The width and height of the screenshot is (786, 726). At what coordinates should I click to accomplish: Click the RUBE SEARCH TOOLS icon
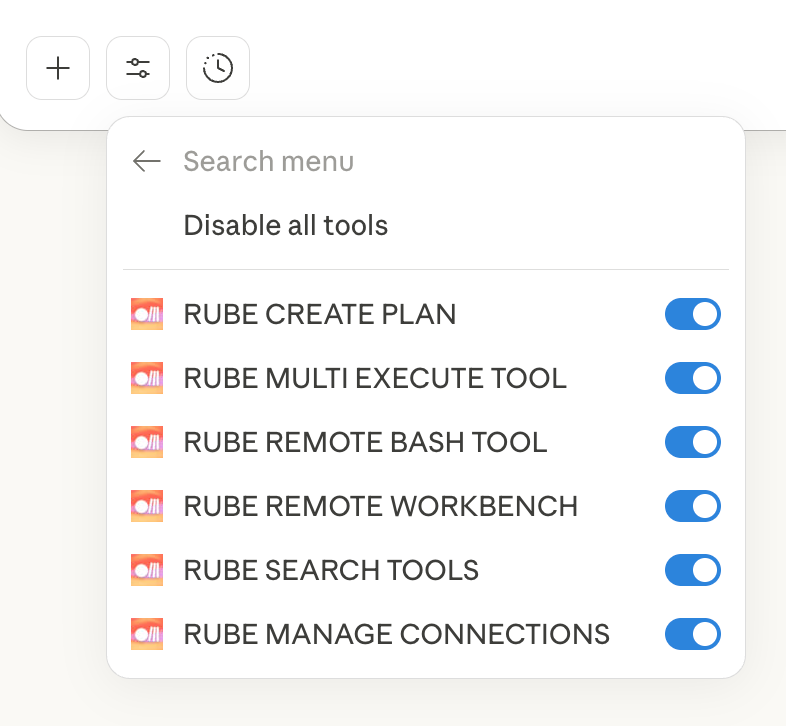point(147,570)
